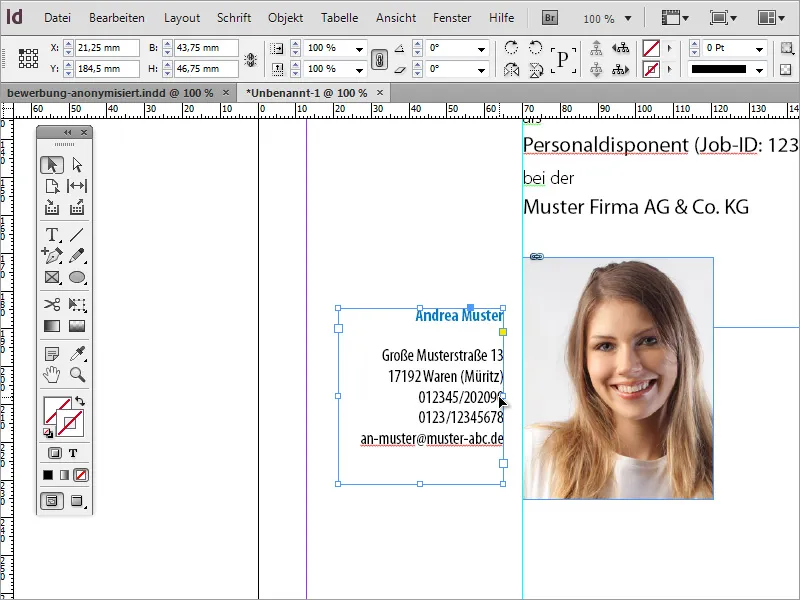Open the scale Y percentage dropdown

(359, 69)
